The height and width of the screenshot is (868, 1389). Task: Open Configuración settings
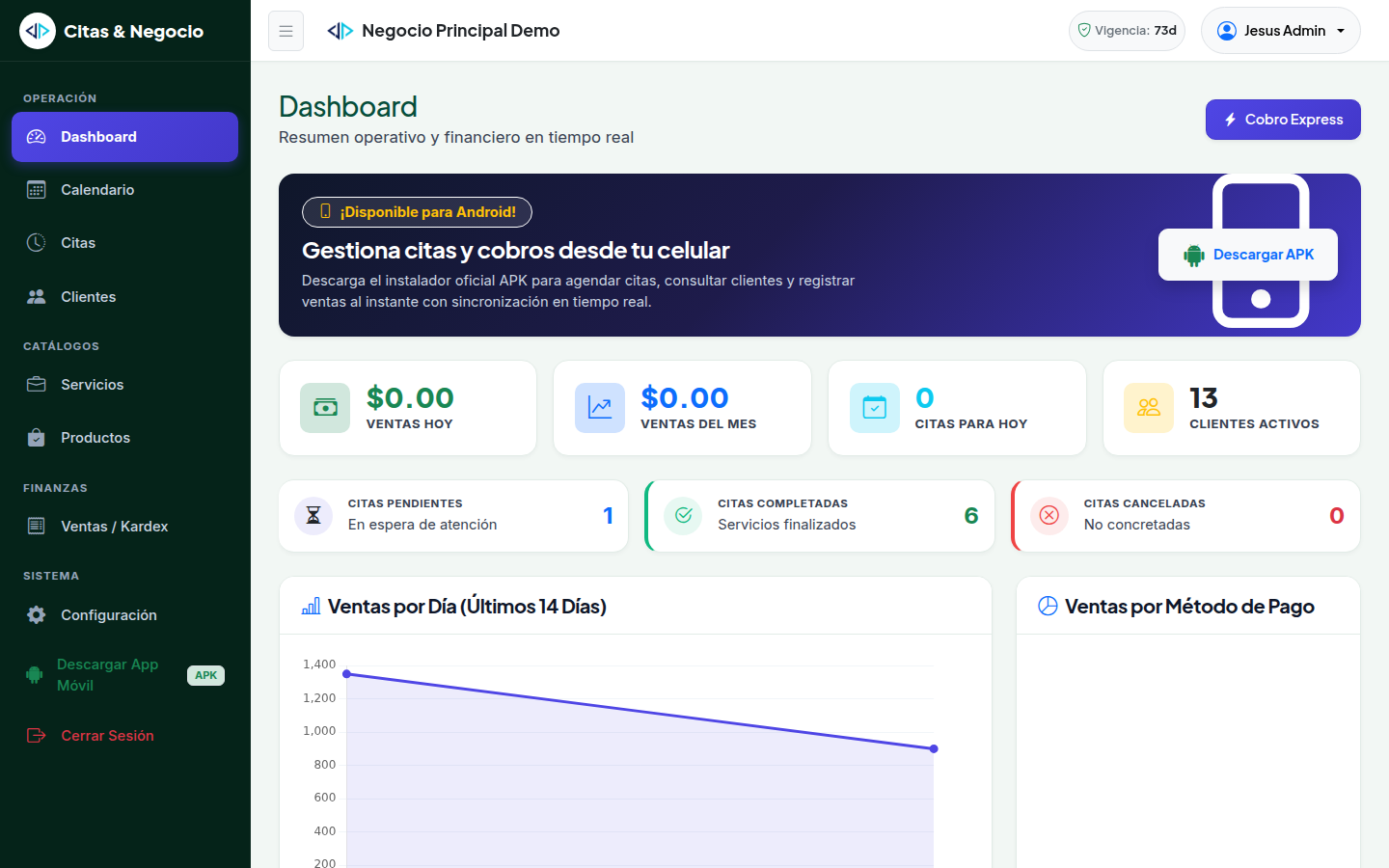tap(124, 615)
